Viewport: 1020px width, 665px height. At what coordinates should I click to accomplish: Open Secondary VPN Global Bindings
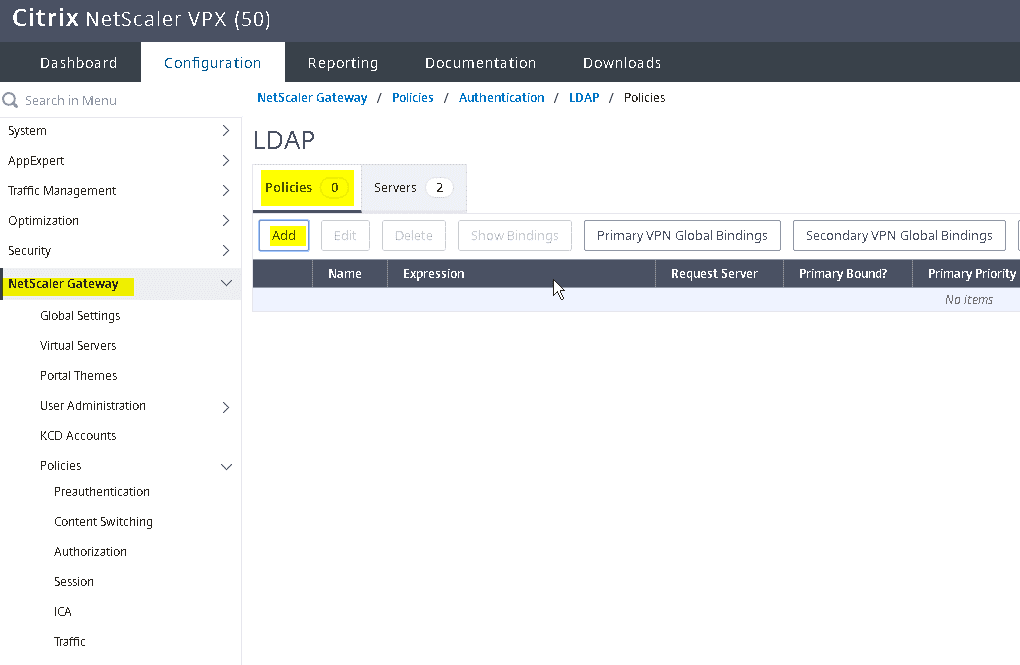(898, 236)
